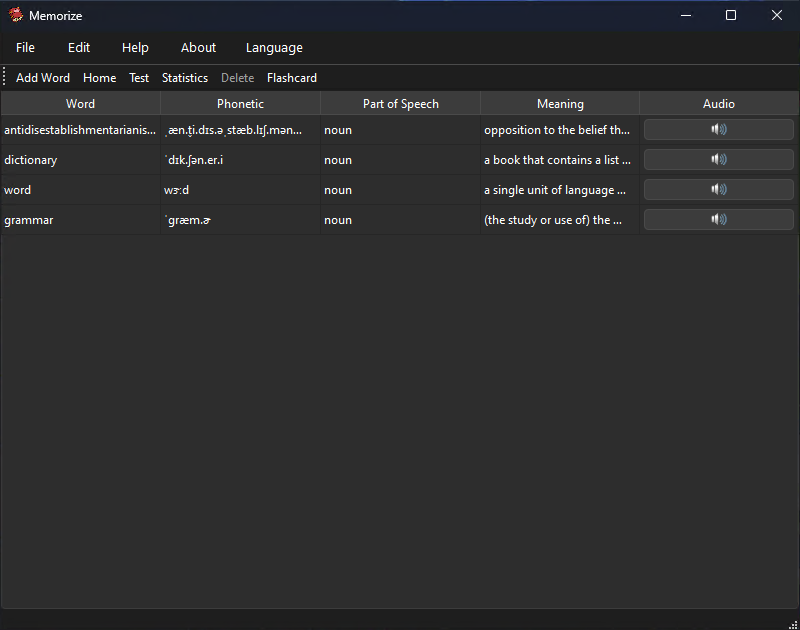Image resolution: width=800 pixels, height=630 pixels.
Task: Go to Home in the toolbar
Action: click(x=99, y=78)
